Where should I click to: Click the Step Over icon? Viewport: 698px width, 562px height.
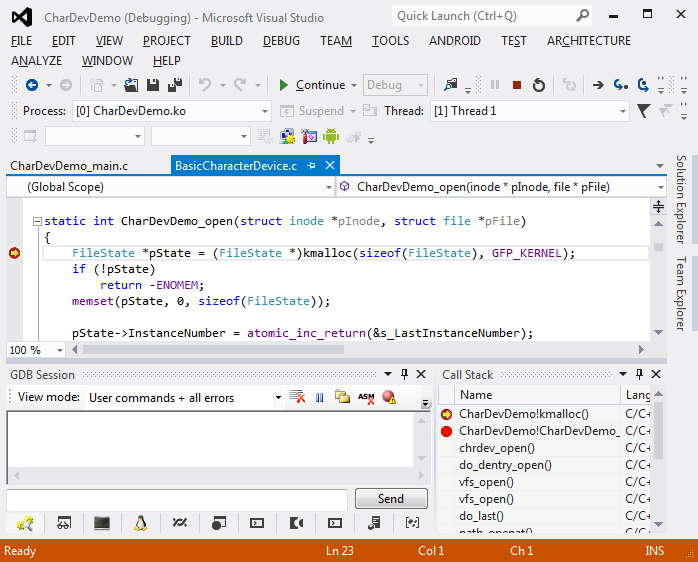pos(643,85)
